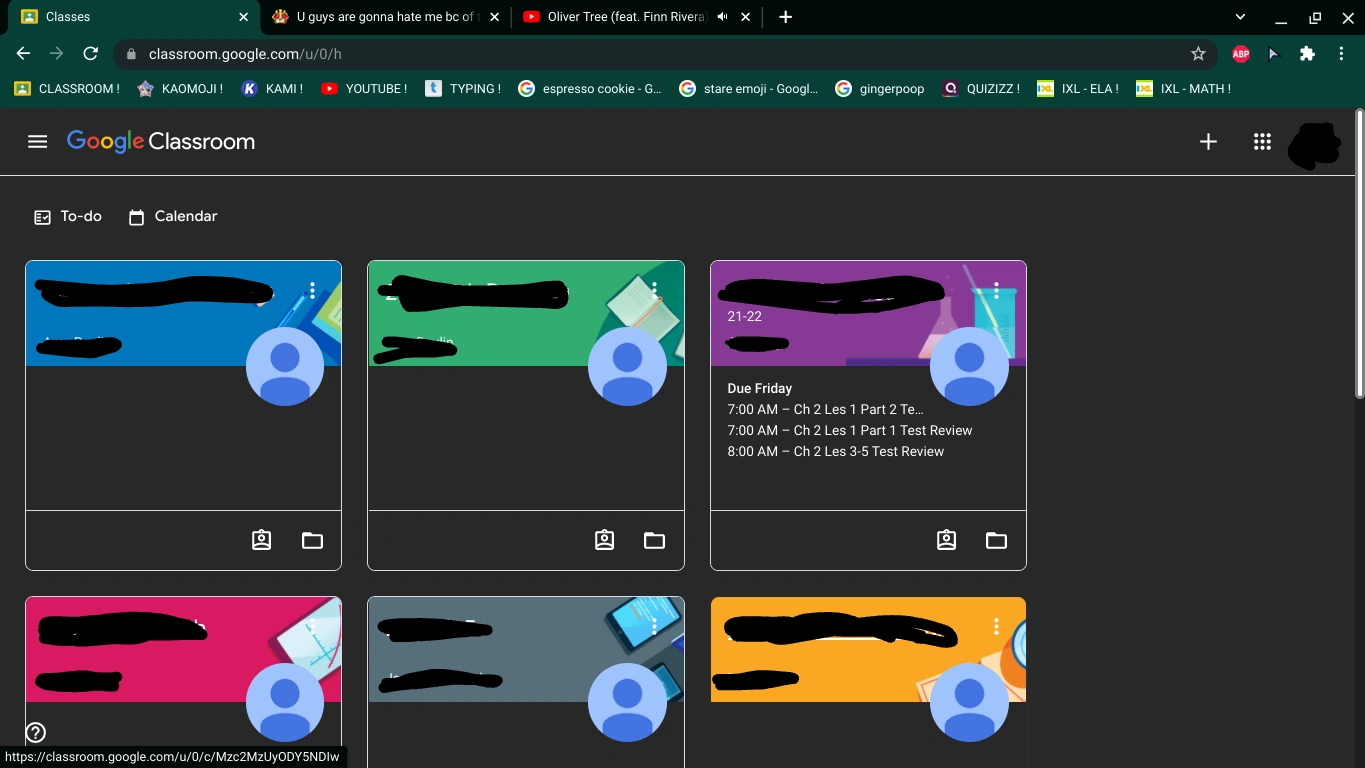The height and width of the screenshot is (768, 1365).
Task: Open the ABP extension icon
Action: [1240, 54]
